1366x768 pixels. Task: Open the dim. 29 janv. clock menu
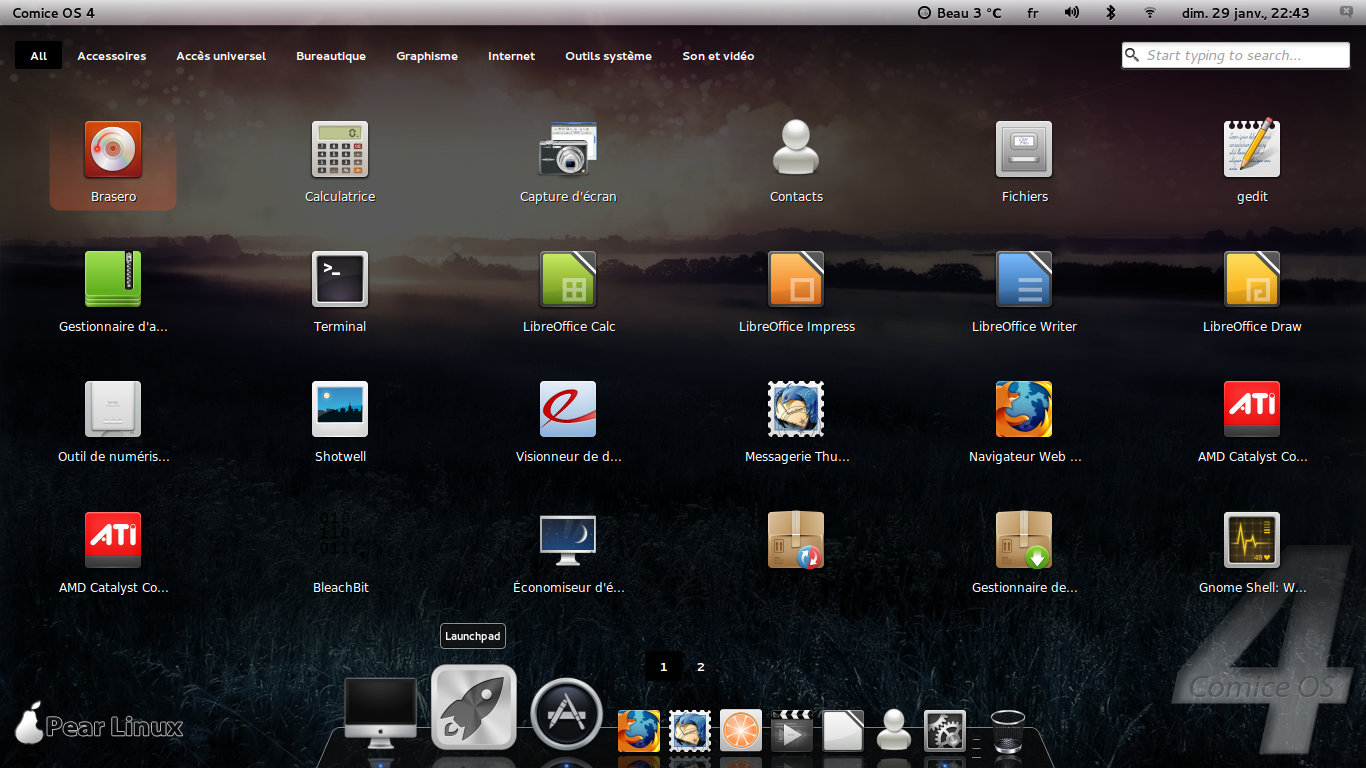[1245, 13]
